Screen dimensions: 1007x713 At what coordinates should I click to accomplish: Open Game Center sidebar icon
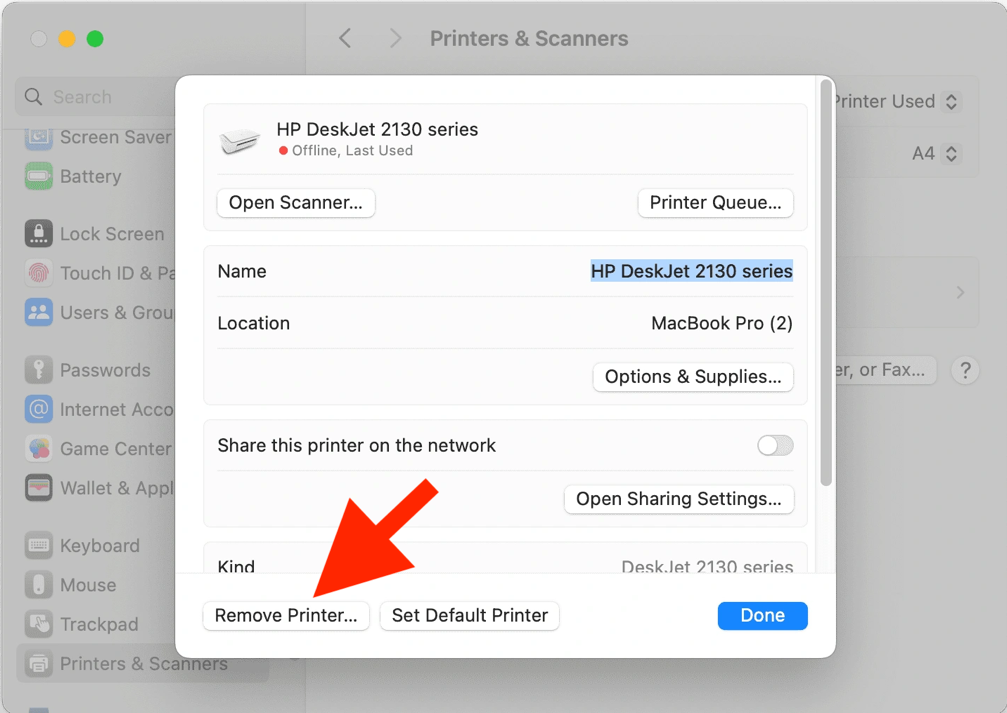pyautogui.click(x=39, y=448)
